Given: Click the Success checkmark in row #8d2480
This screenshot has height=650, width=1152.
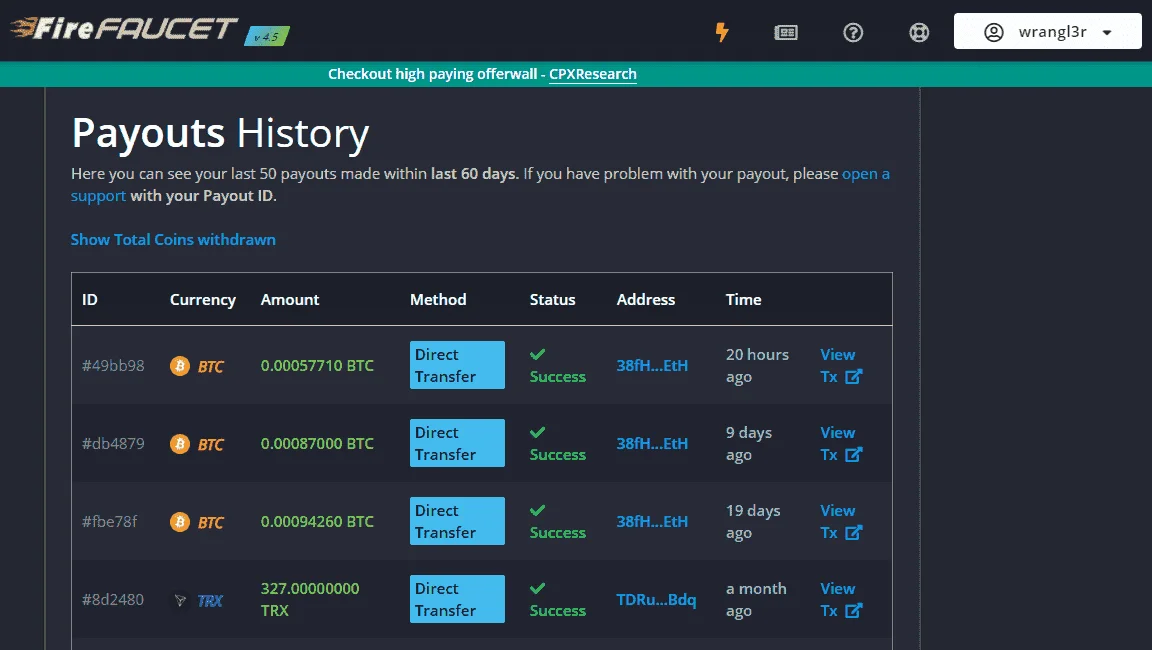Looking at the screenshot, I should pos(538,588).
